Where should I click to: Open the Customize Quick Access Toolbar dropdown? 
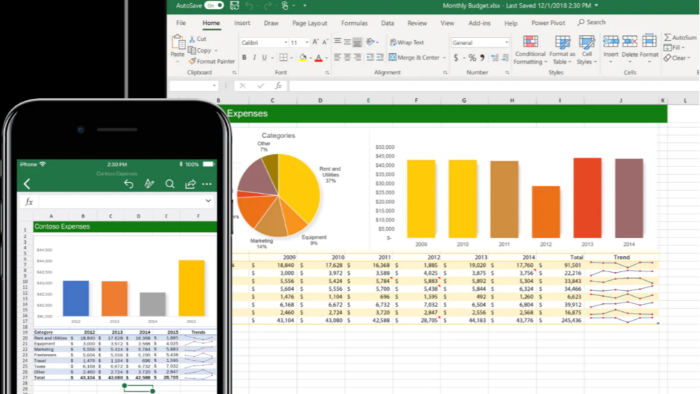305,6
